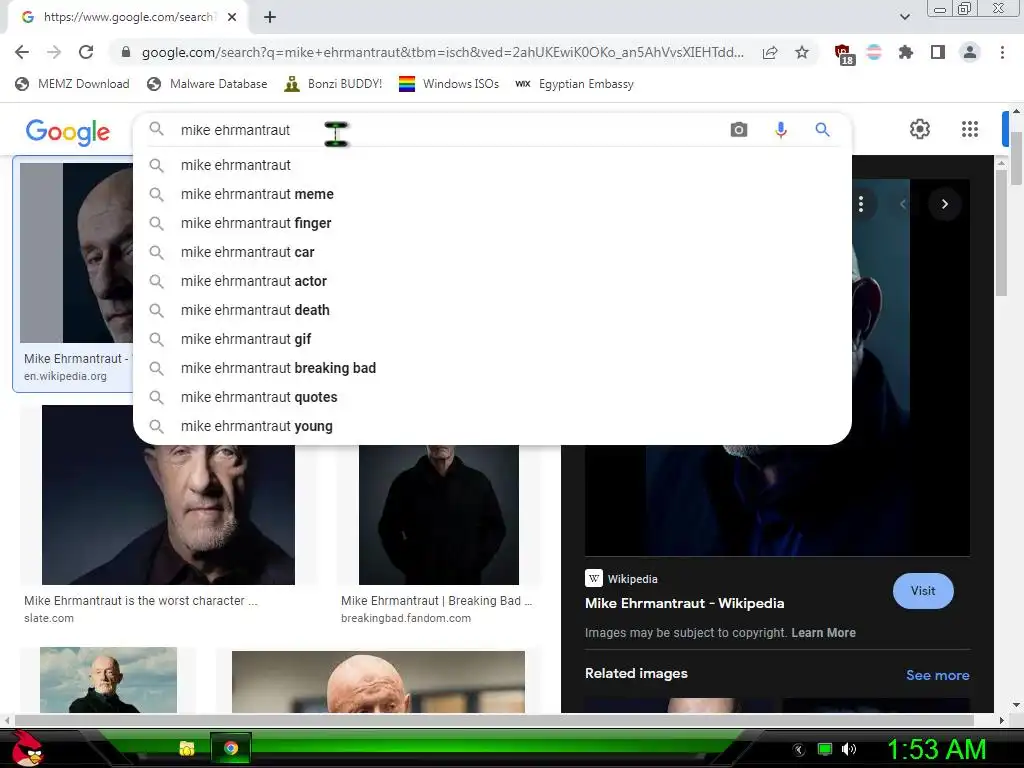1024x768 pixels.
Task: Choose 'mike ehrmantraut death' suggestion
Action: [x=492, y=310]
